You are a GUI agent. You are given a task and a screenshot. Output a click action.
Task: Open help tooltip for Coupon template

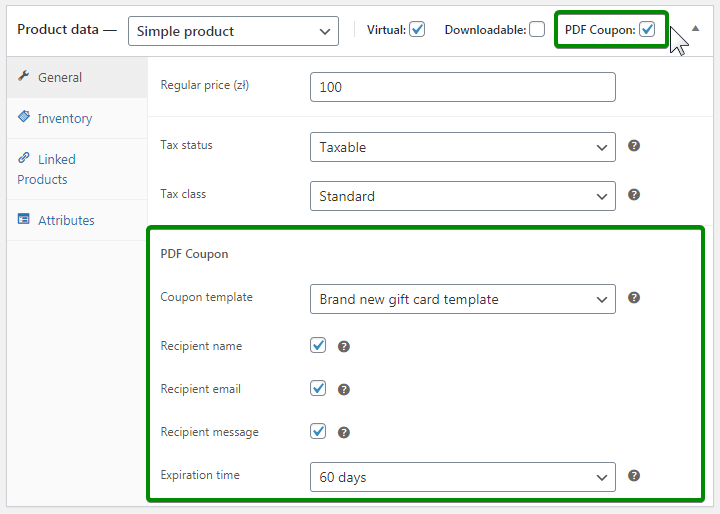point(634,298)
